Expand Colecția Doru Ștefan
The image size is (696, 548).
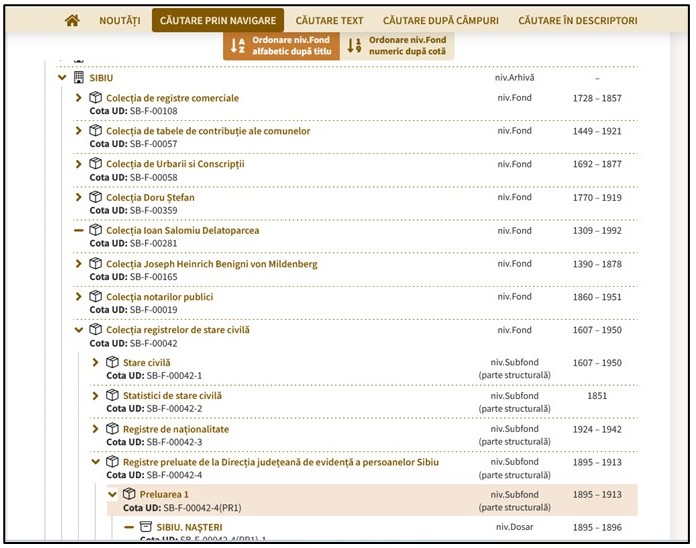[x=79, y=197]
